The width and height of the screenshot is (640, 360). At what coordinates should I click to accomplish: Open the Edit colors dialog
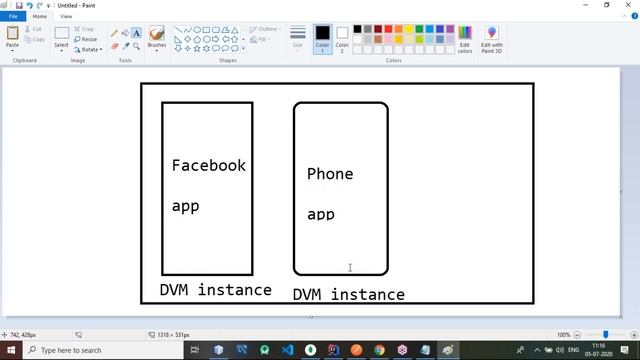[465, 39]
